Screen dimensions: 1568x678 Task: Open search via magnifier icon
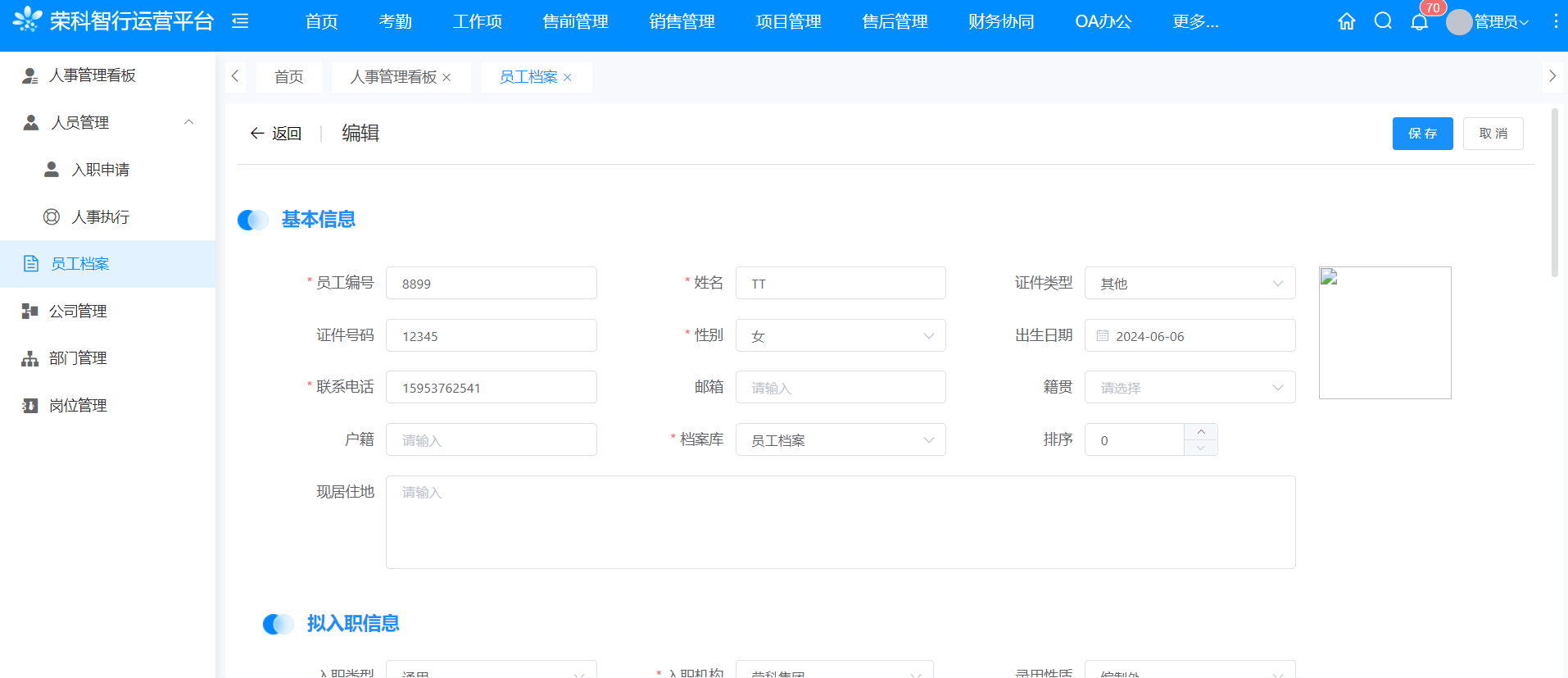click(1383, 21)
